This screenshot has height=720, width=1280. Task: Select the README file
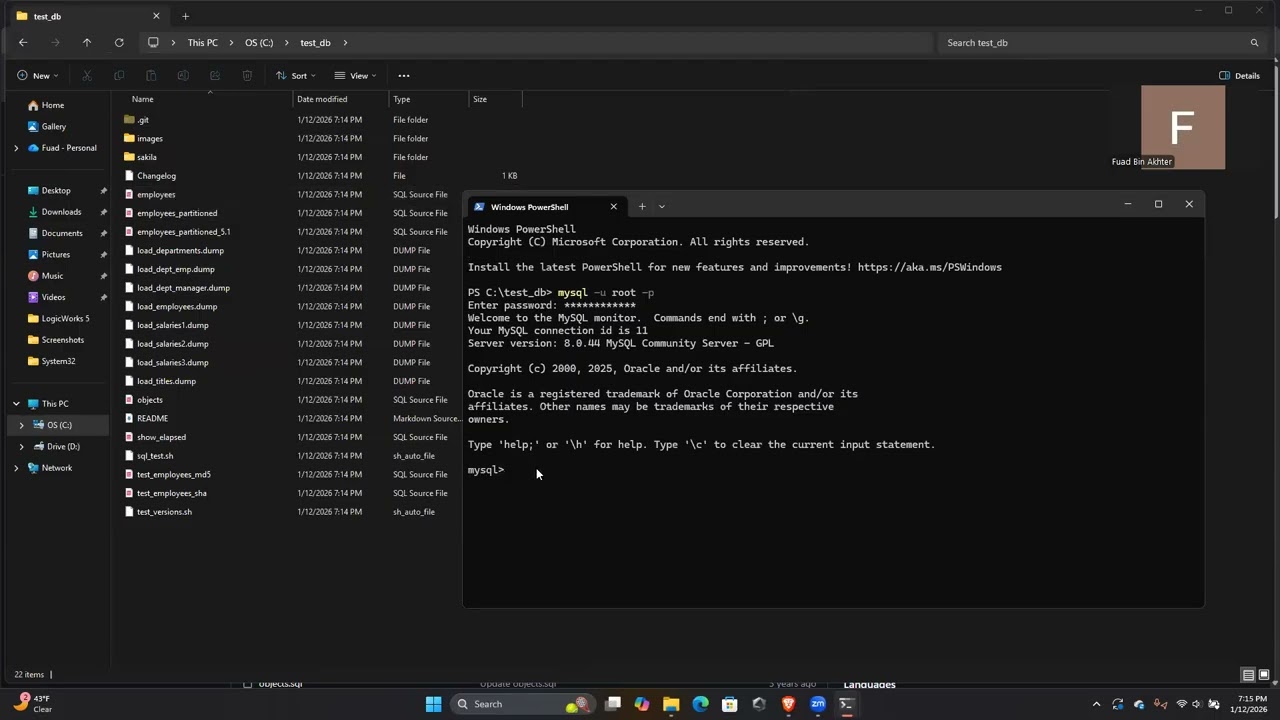click(x=152, y=418)
